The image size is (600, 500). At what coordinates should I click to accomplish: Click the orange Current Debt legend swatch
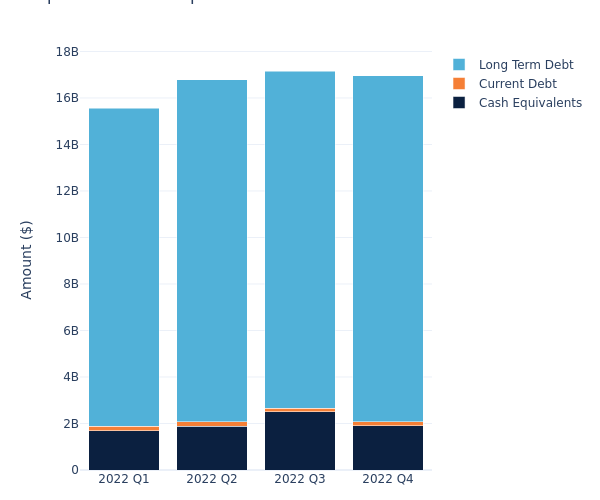click(x=459, y=84)
